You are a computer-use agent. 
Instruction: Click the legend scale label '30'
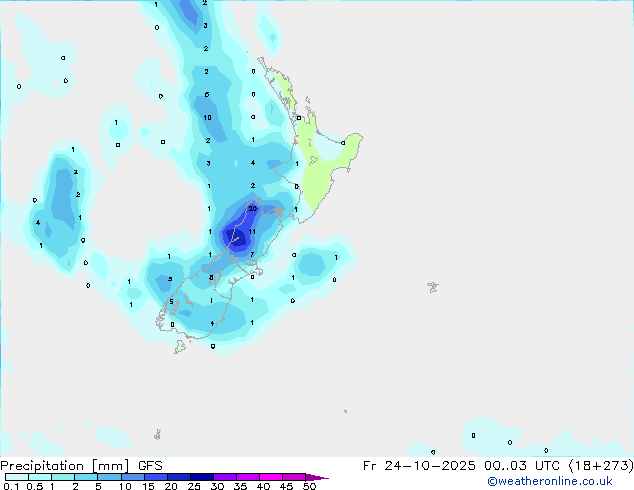(217, 486)
